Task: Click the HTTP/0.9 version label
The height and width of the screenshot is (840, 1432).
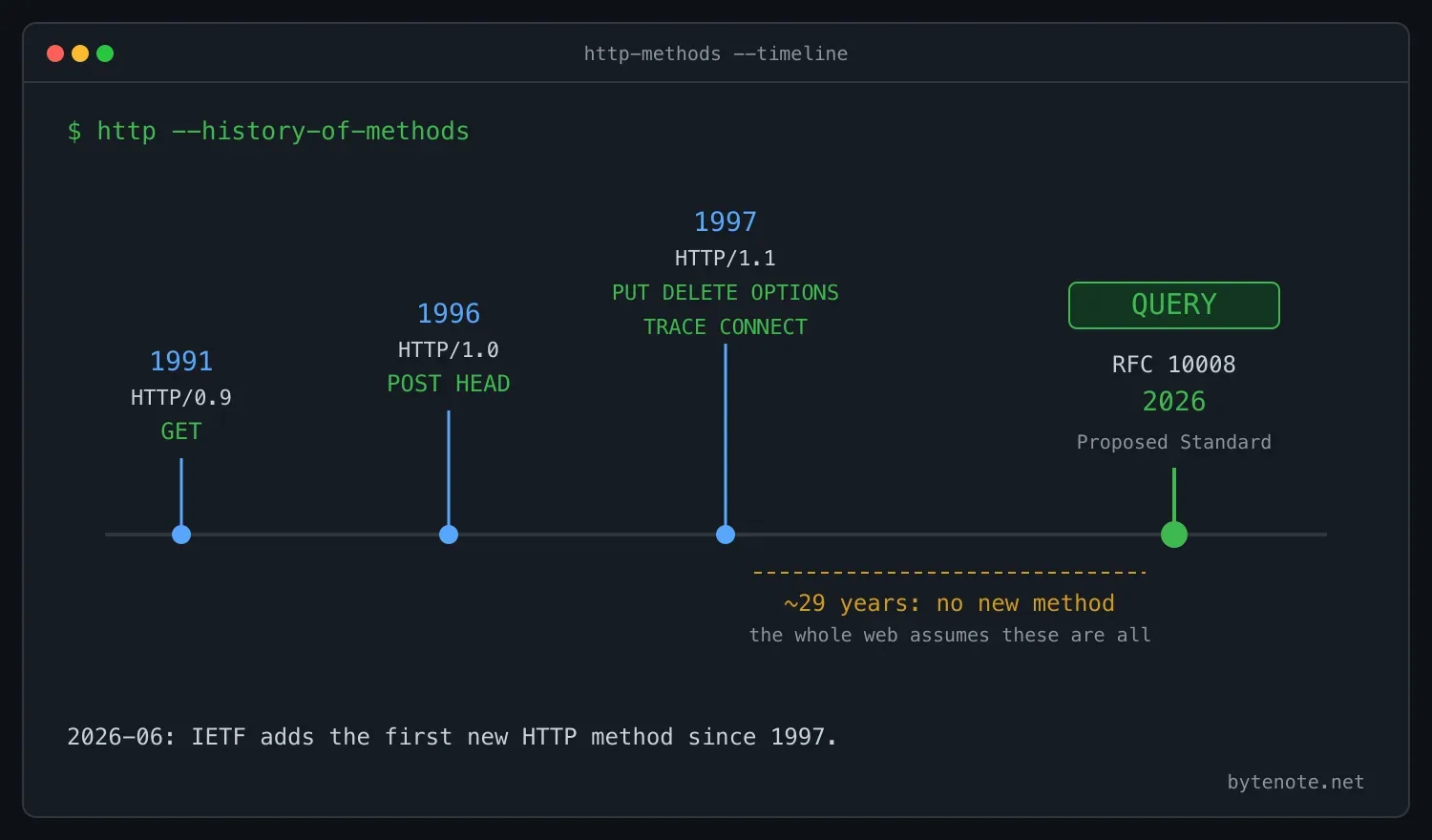Action: (x=181, y=397)
